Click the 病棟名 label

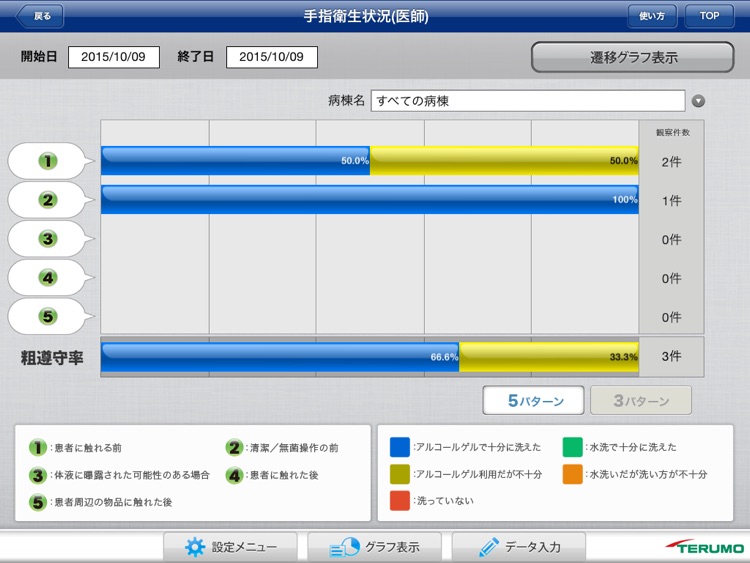(346, 100)
